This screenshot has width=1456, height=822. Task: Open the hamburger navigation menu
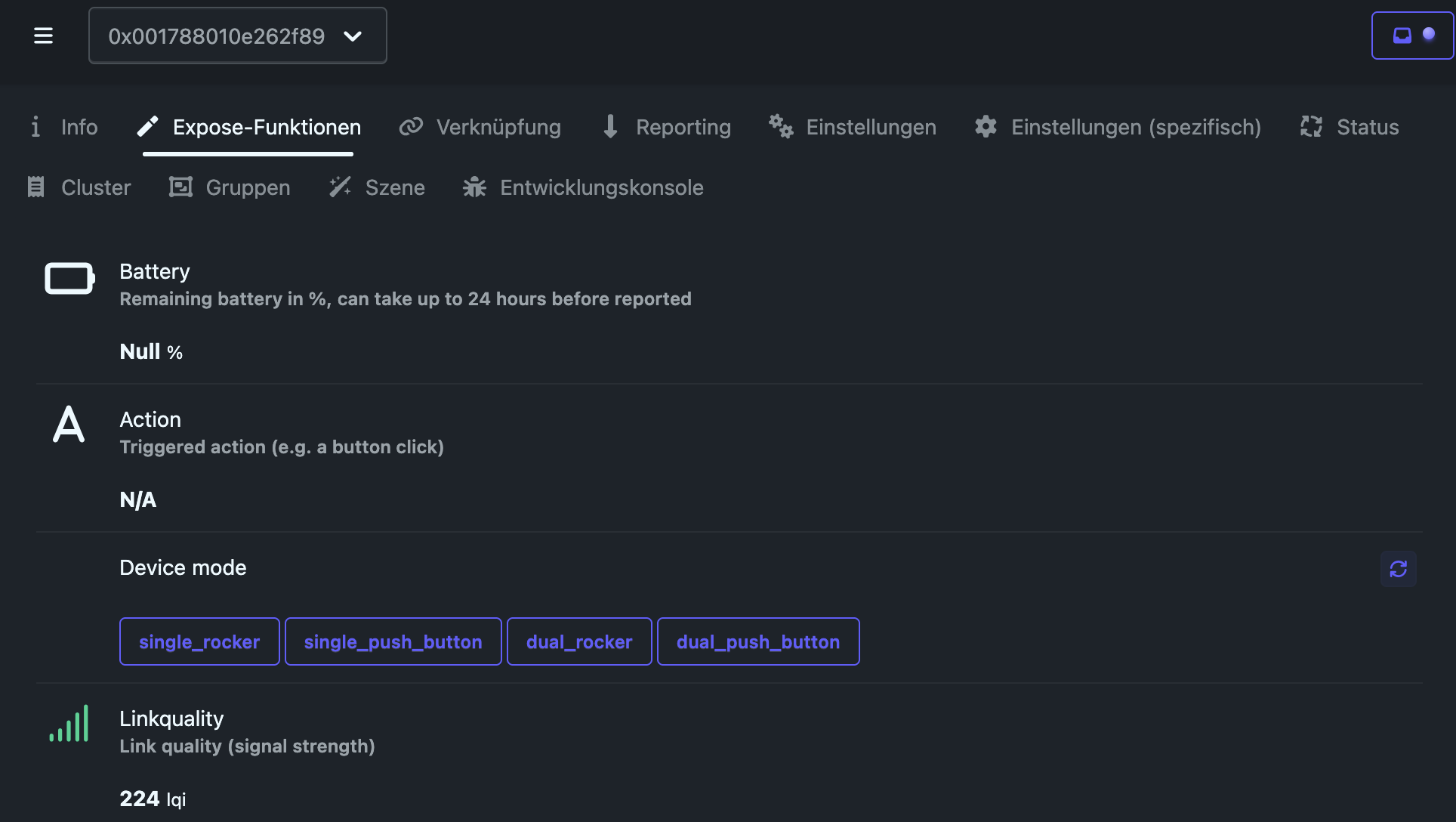click(x=43, y=36)
